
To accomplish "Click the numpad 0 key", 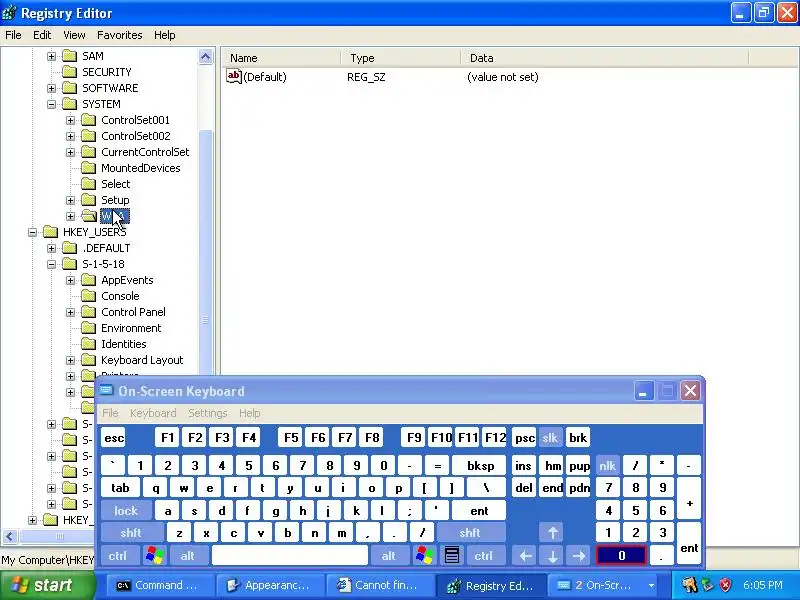I will pos(621,556).
